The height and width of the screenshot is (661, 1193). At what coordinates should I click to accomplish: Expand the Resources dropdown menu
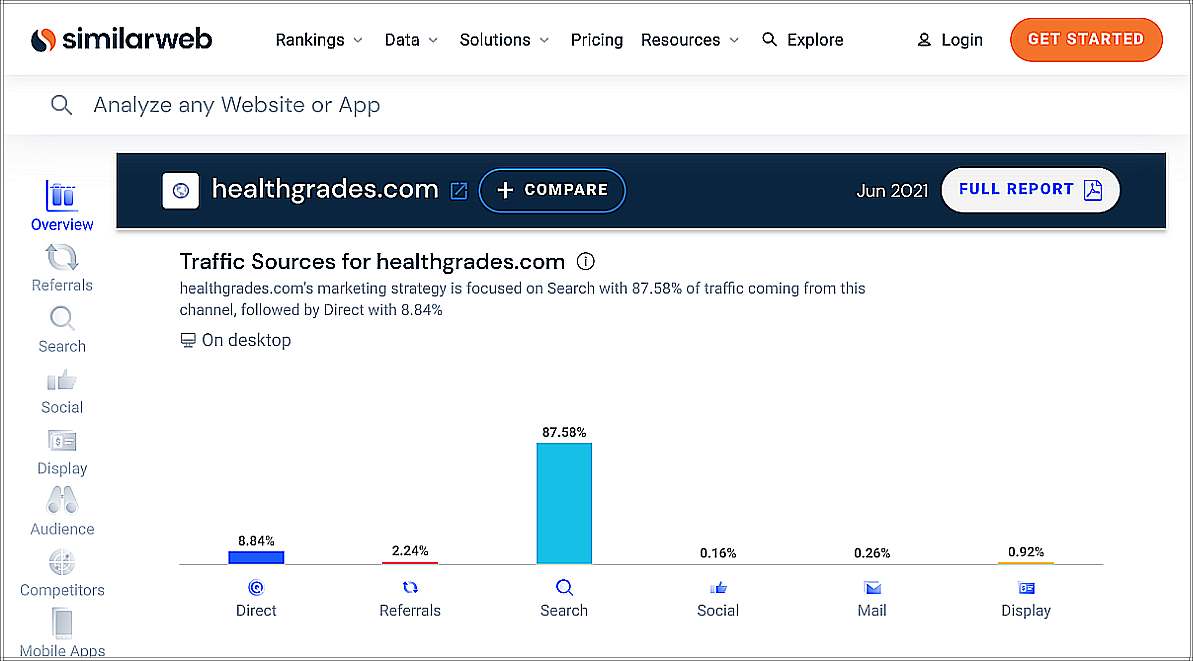689,40
